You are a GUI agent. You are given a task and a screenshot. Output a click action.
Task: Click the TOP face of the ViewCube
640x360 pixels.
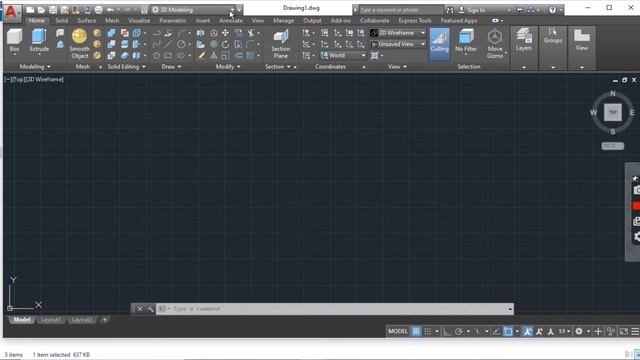tap(613, 112)
